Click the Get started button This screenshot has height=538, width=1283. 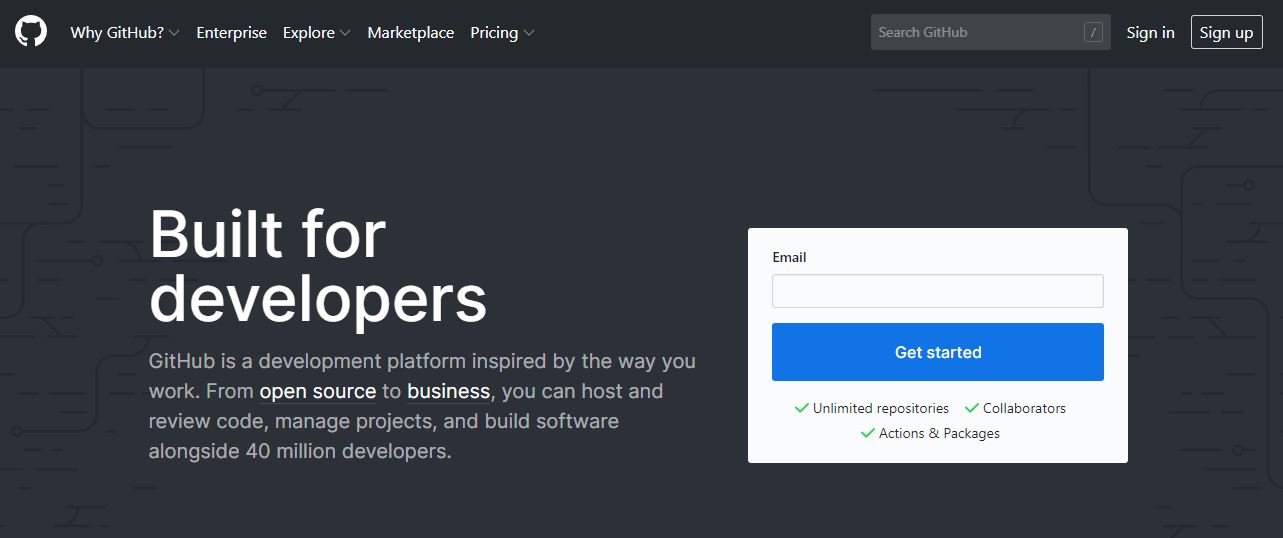937,352
